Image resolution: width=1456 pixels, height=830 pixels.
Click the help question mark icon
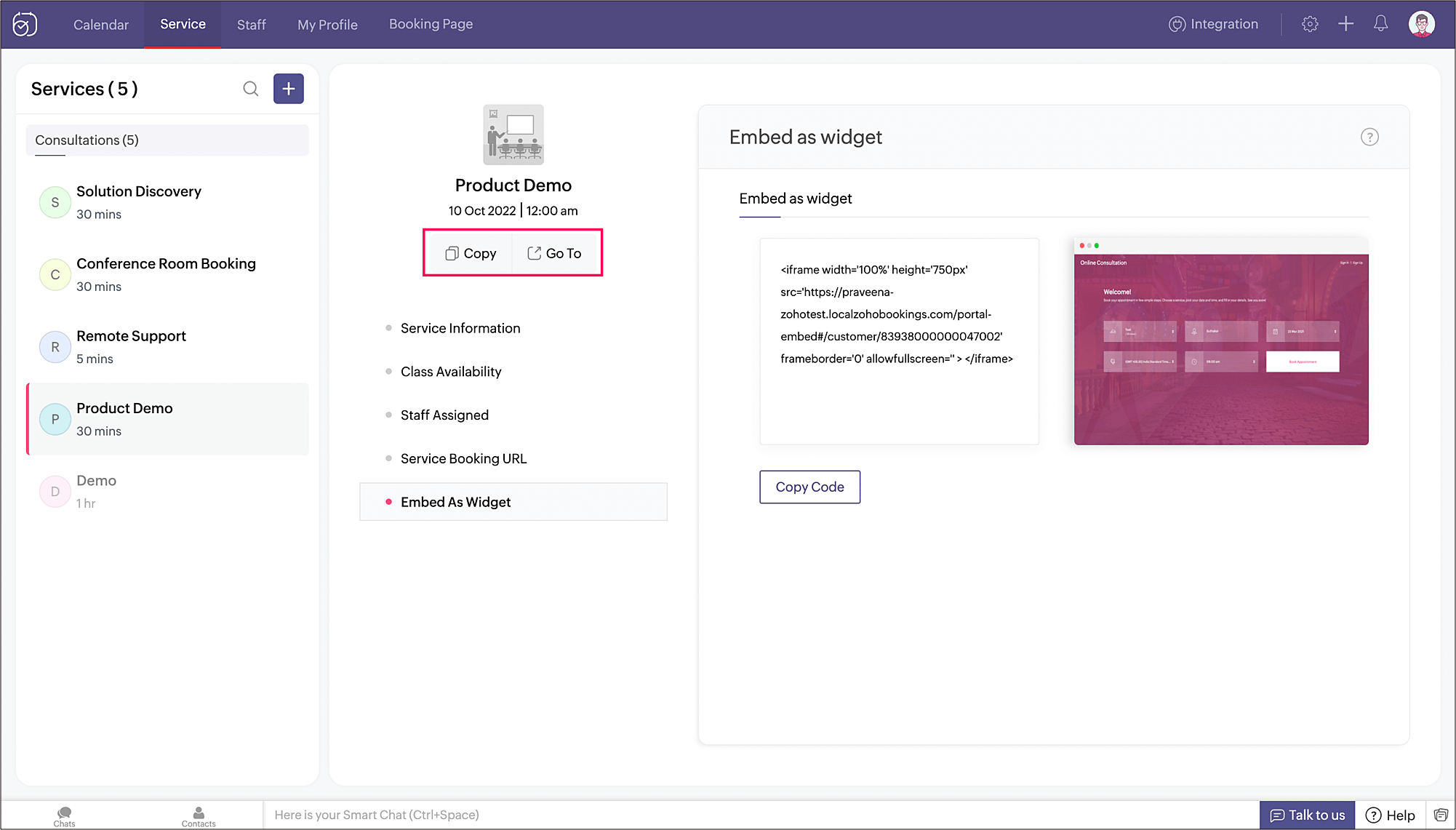tap(1369, 137)
